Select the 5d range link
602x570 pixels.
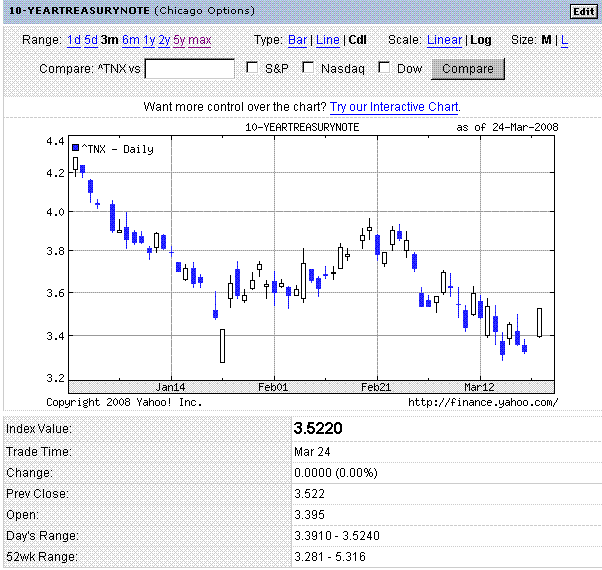pos(91,40)
